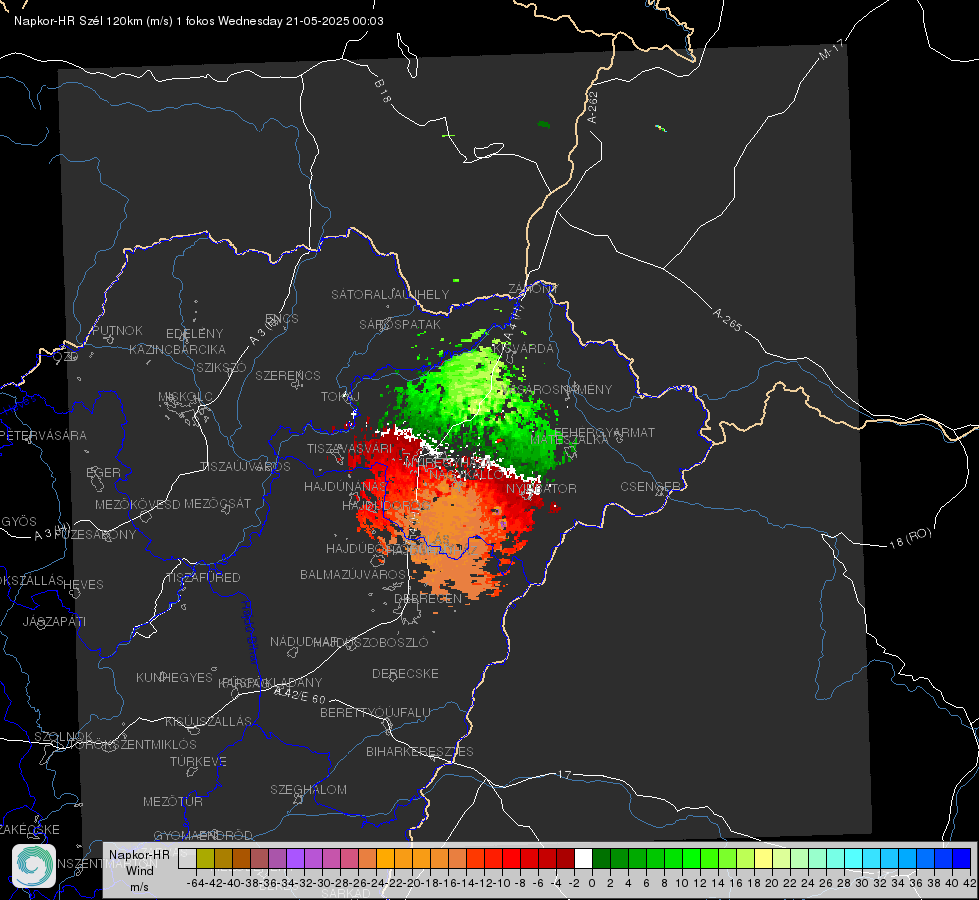
Task: Click the '-24' legend value
Action: [375, 883]
